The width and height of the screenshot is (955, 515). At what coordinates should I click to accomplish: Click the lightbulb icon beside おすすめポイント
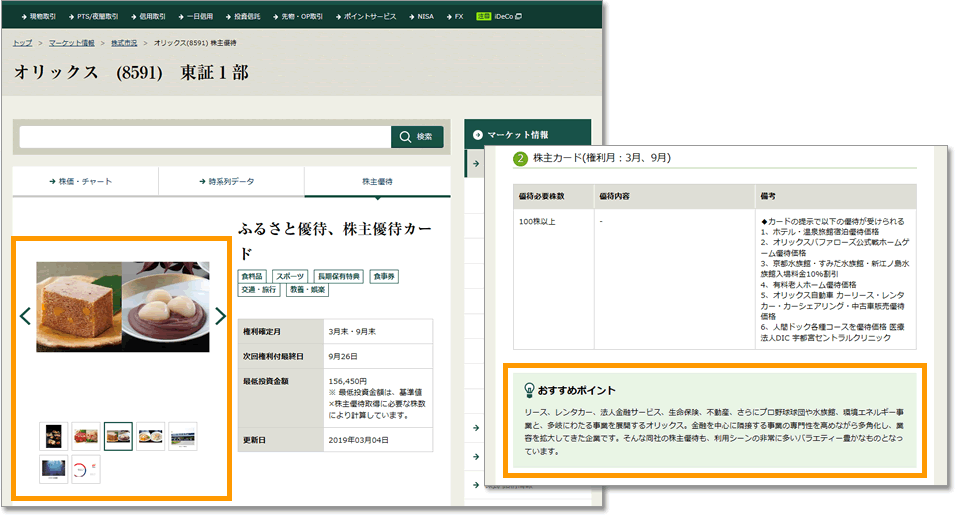coord(529,390)
